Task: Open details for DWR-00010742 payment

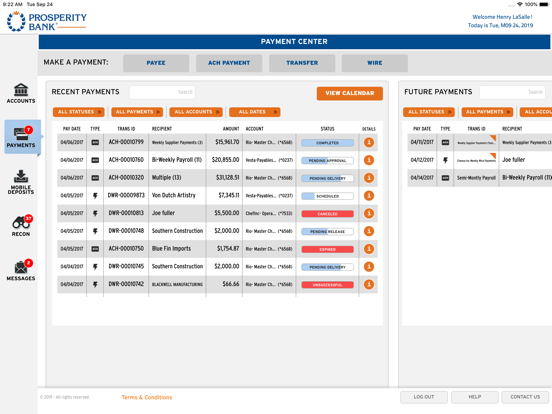Action: [369, 284]
